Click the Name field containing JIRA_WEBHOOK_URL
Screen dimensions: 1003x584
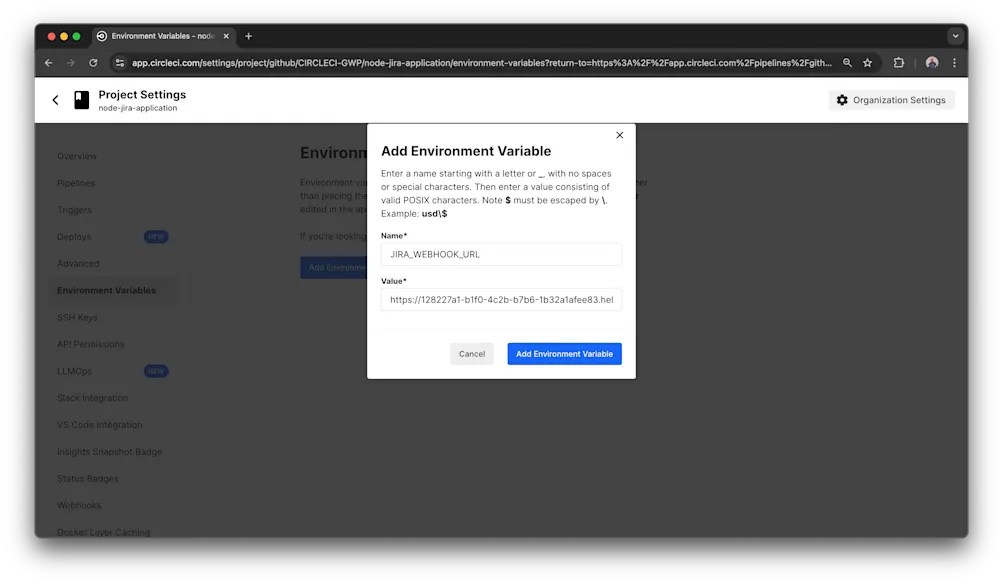pos(501,254)
